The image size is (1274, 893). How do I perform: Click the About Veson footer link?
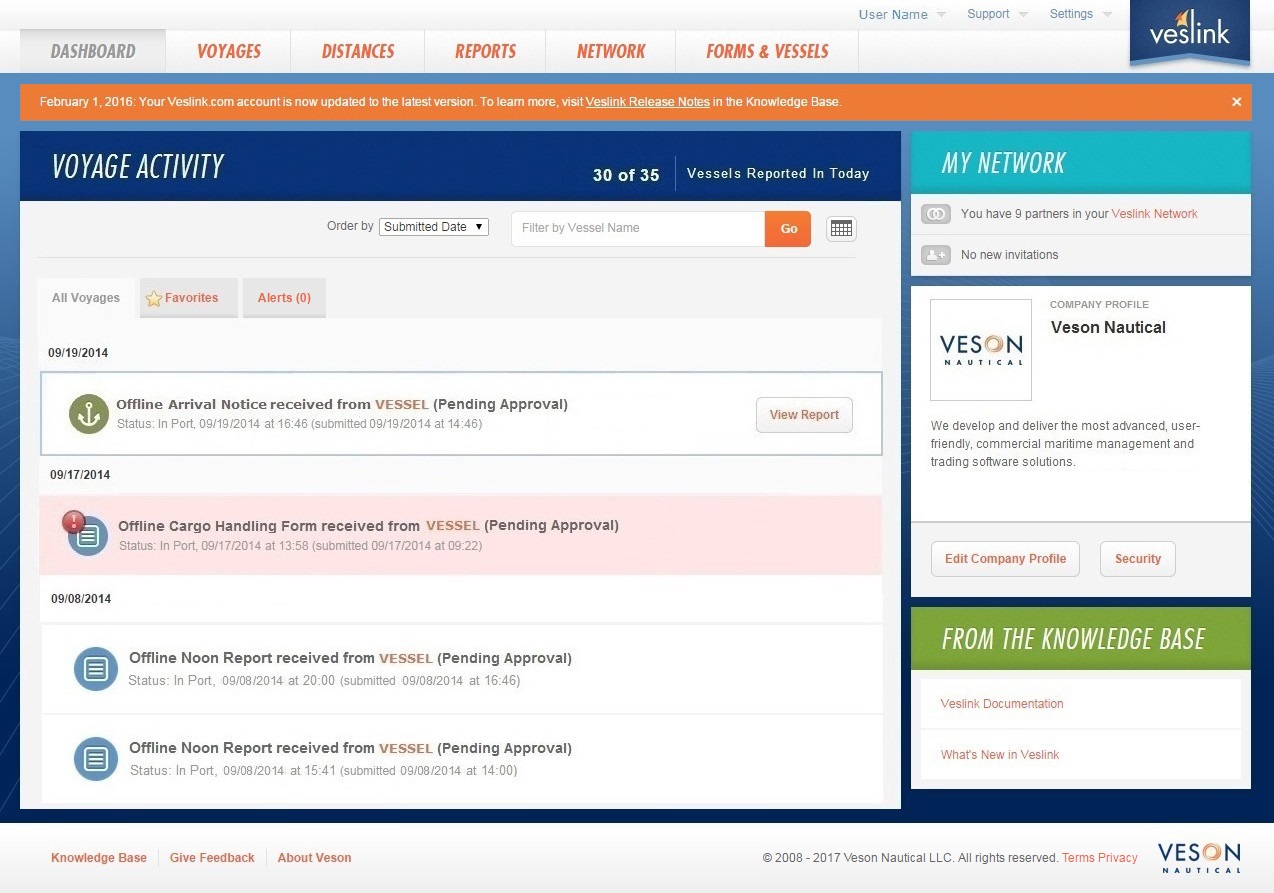314,858
